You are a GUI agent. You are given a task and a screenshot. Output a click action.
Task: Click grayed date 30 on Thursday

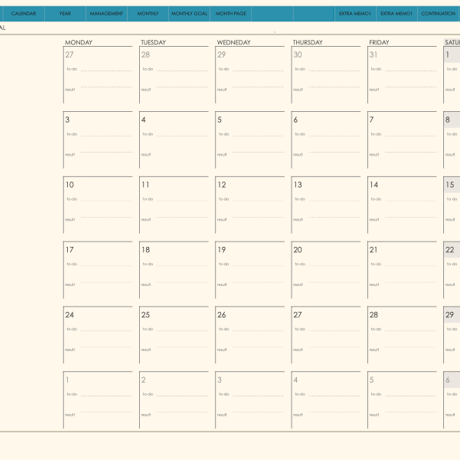[298, 55]
